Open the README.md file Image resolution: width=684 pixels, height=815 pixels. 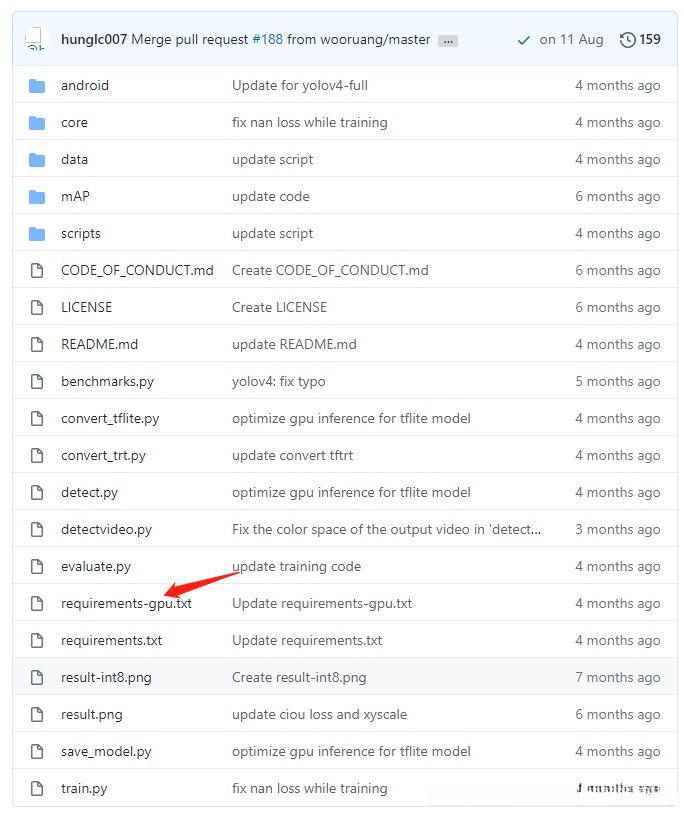click(99, 344)
